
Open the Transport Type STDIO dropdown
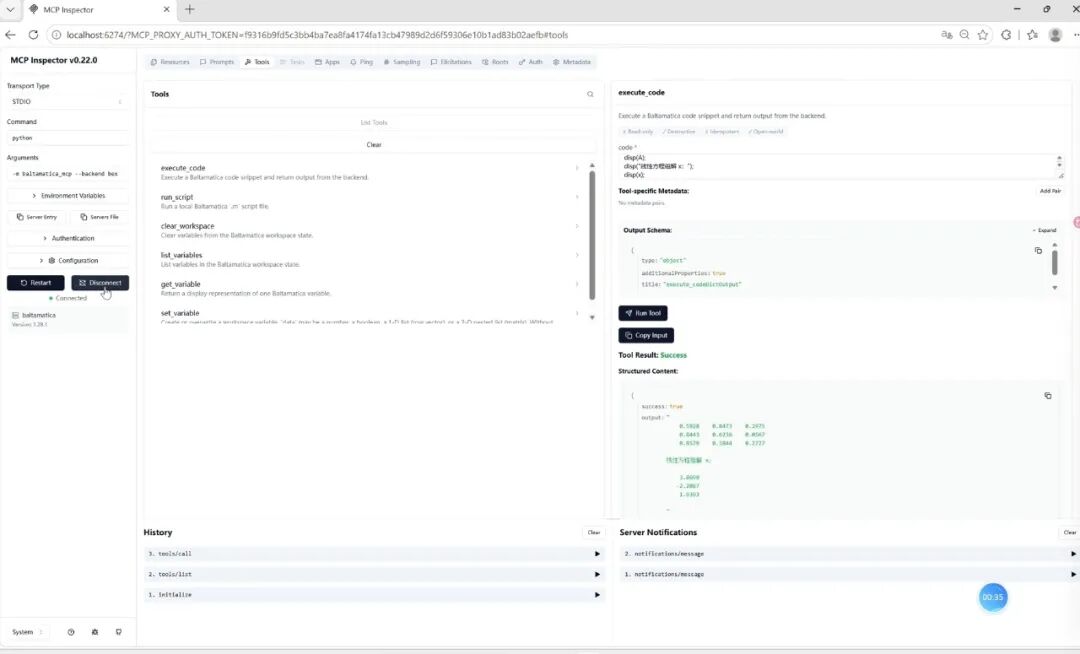tap(68, 102)
